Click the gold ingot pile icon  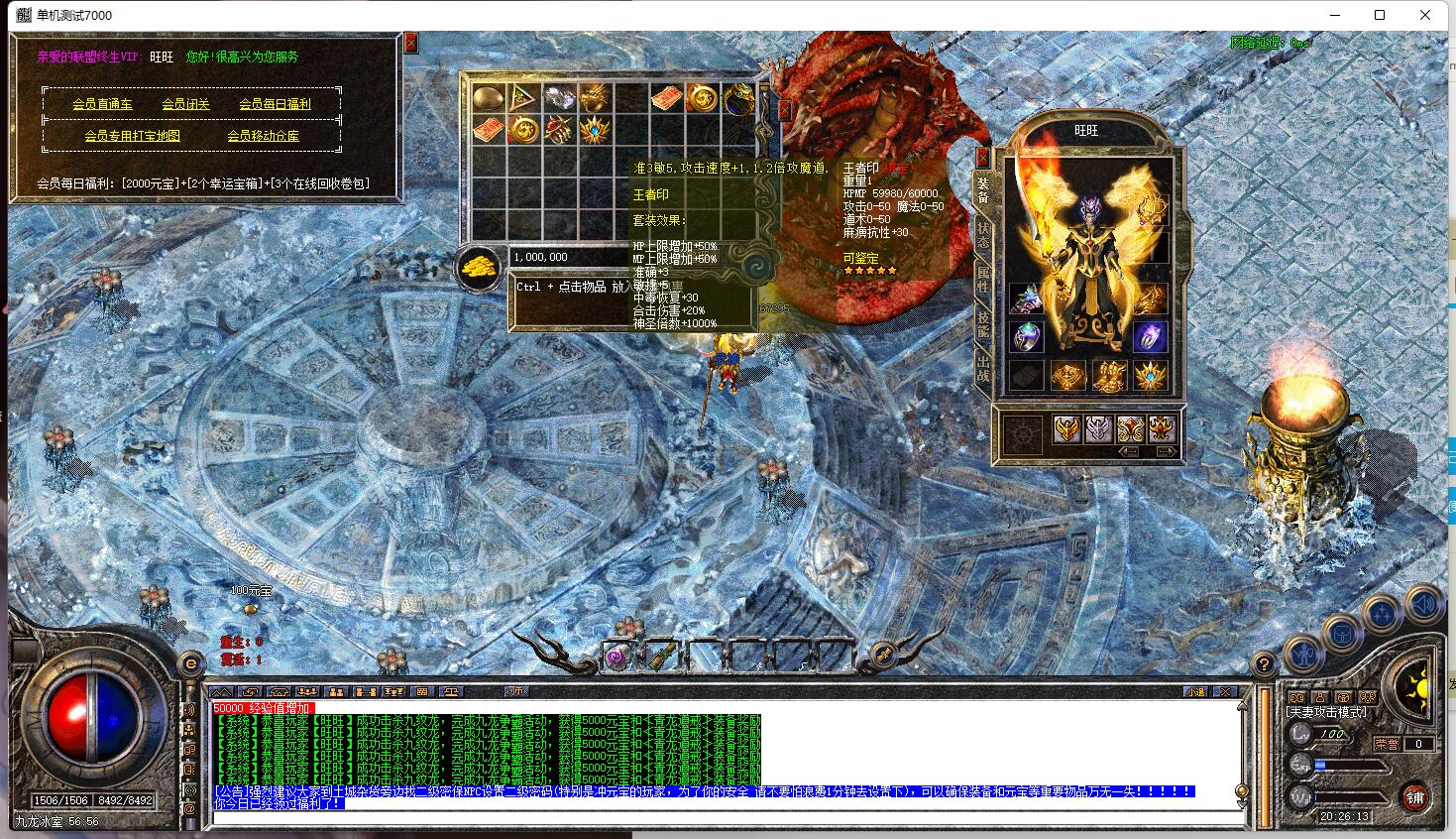point(481,268)
